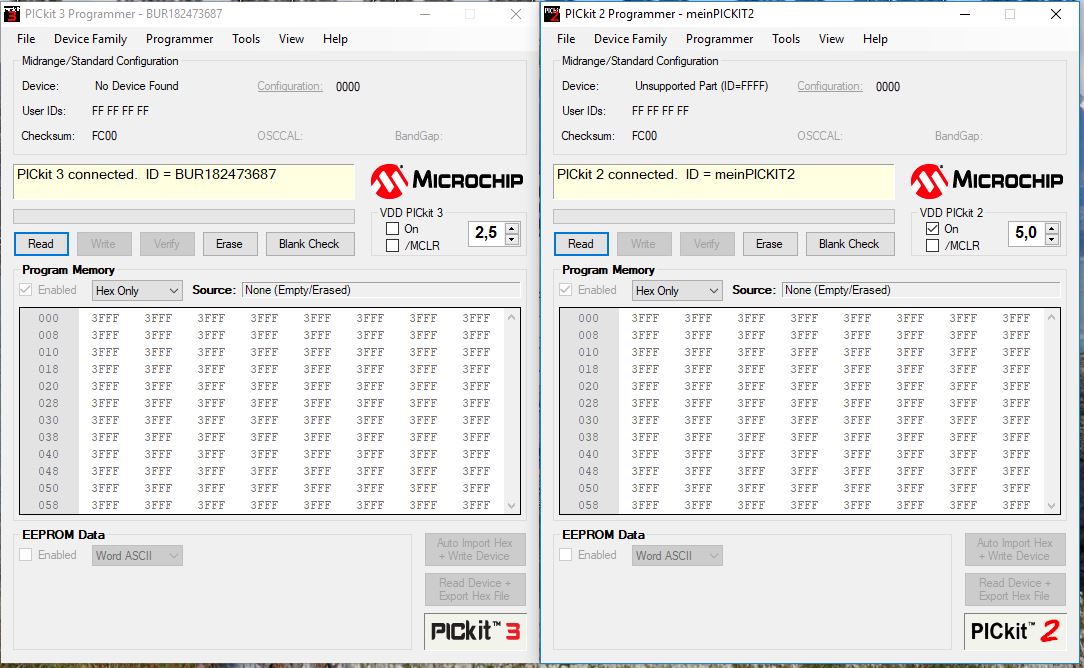
Task: Click Blank Check in the PICkit 3 window
Action: 310,243
